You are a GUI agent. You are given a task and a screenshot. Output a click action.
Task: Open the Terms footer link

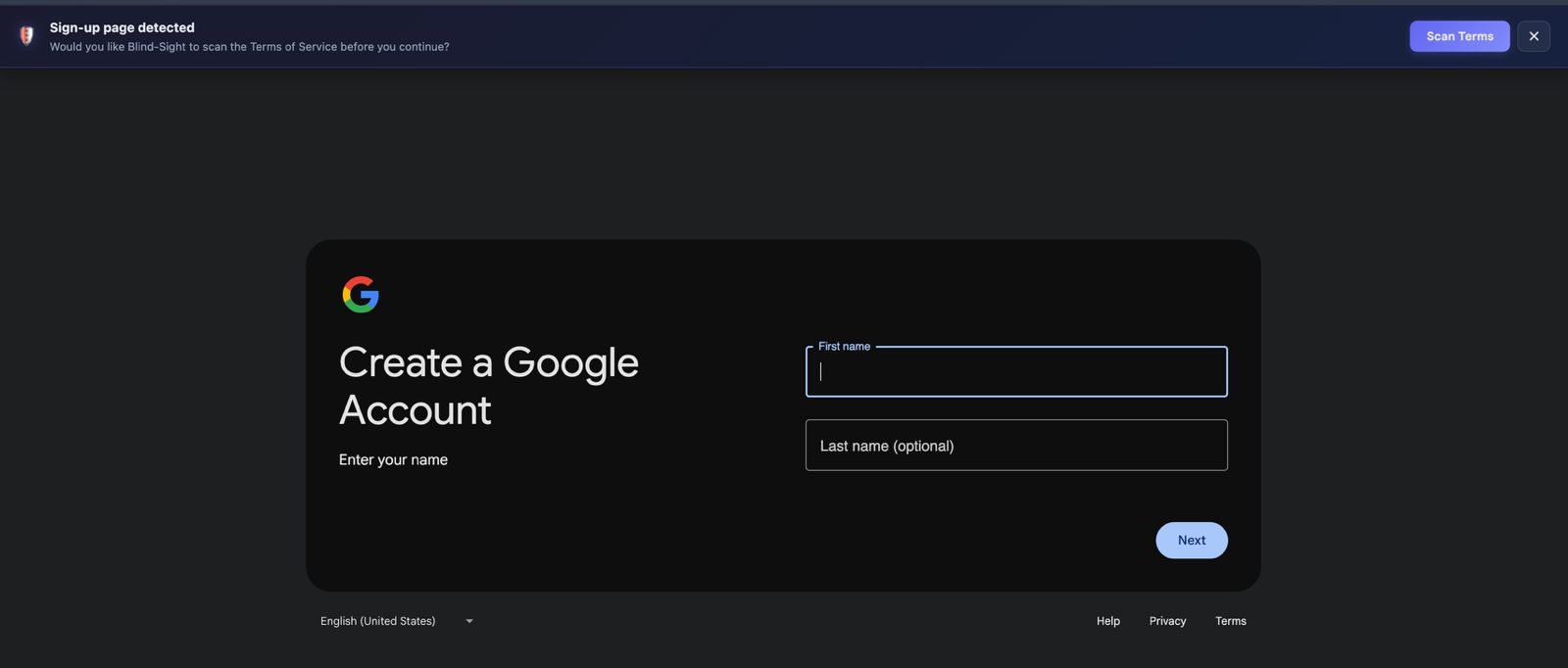(1231, 621)
